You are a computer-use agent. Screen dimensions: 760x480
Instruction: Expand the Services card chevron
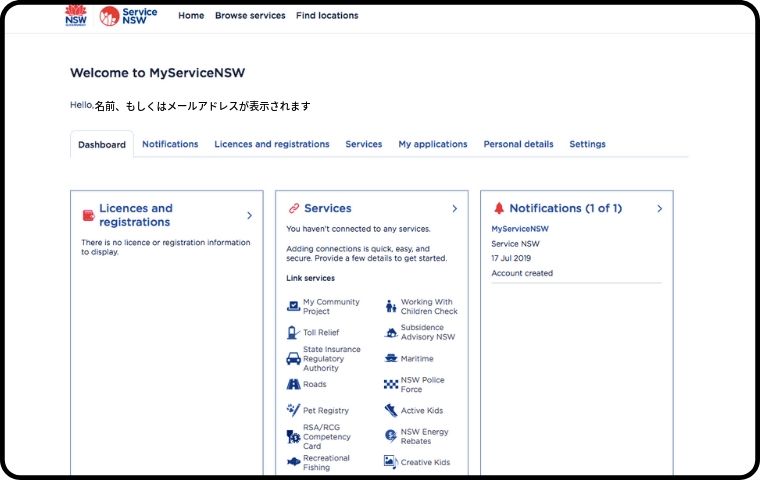tap(455, 208)
